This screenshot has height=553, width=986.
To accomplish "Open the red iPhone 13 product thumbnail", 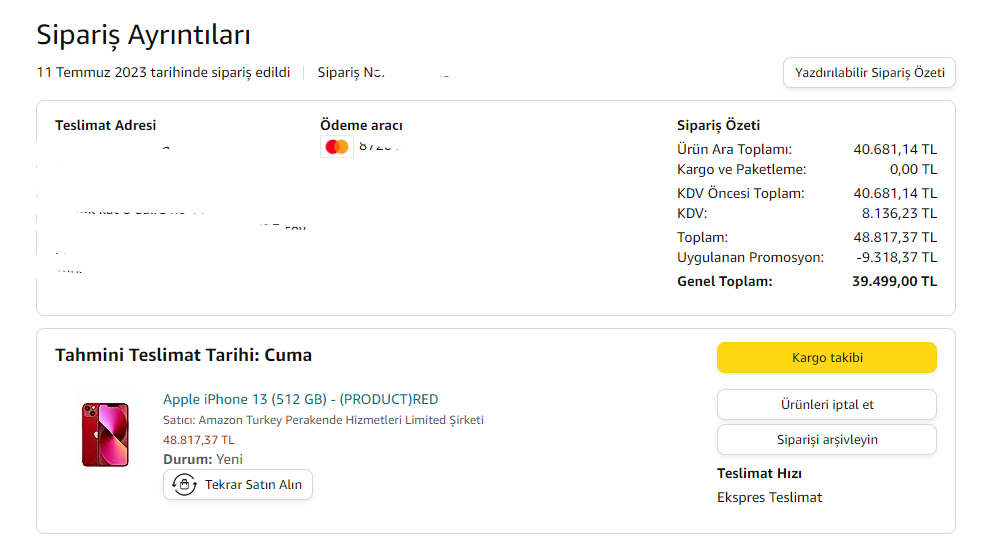I will [x=105, y=434].
